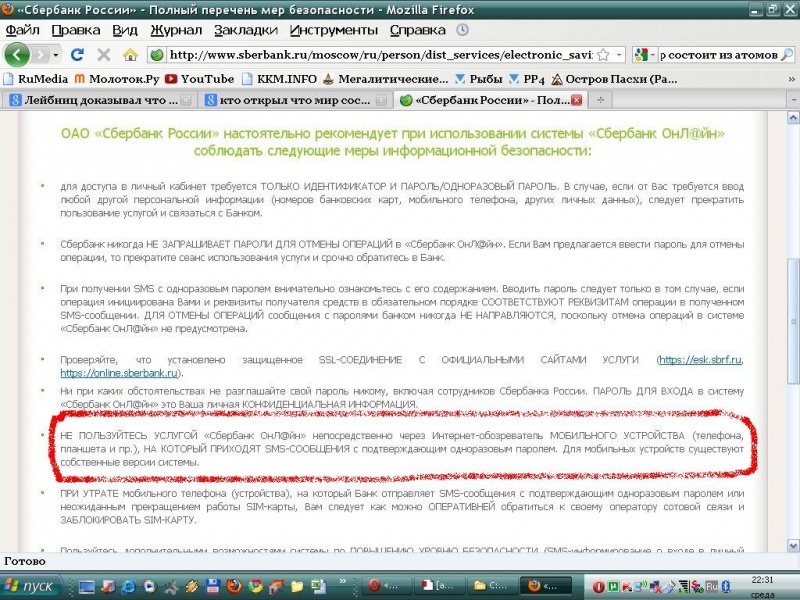Open the list-all-tabs dropdown
Image resolution: width=800 pixels, height=600 pixels.
click(792, 100)
